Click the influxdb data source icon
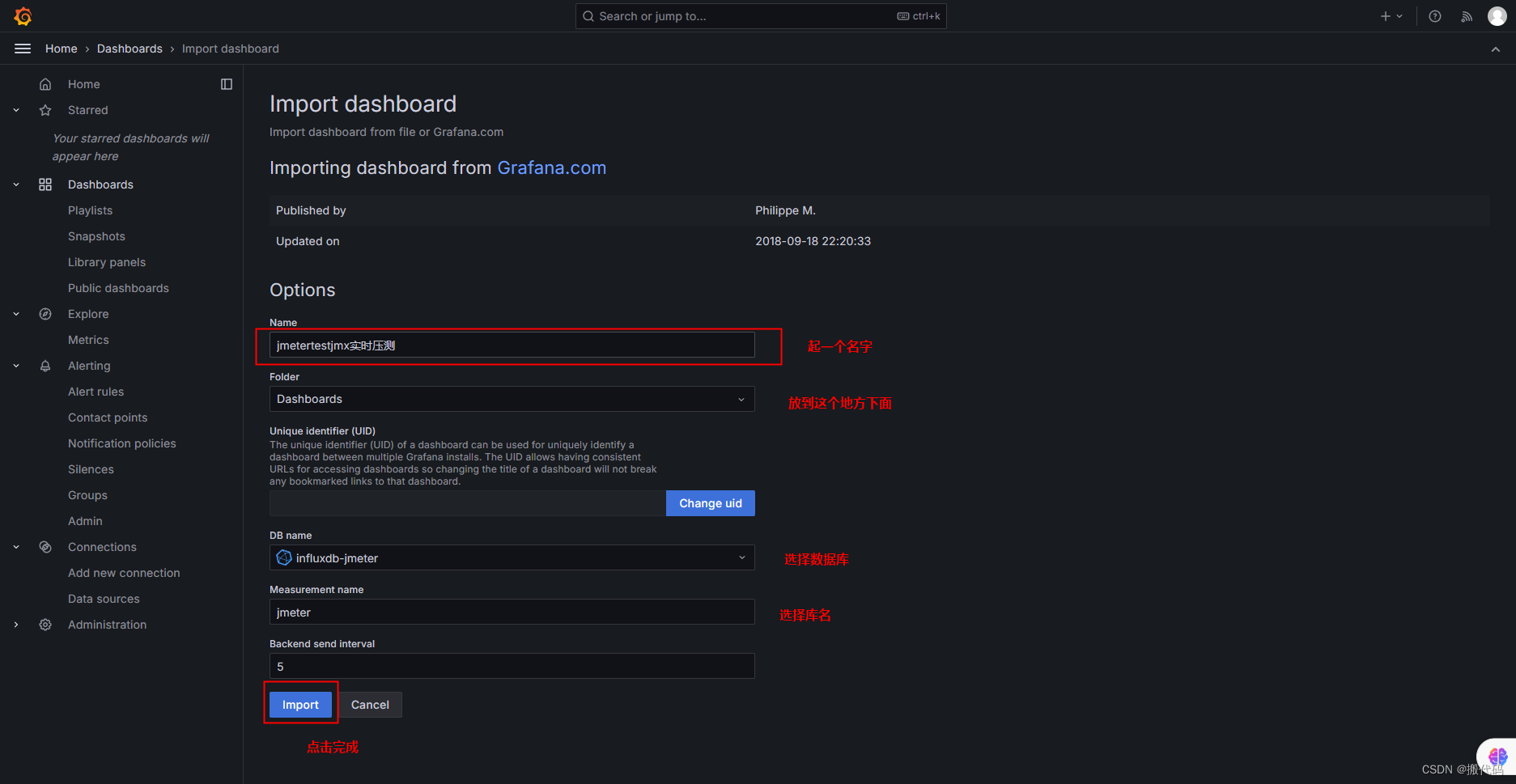 (284, 557)
